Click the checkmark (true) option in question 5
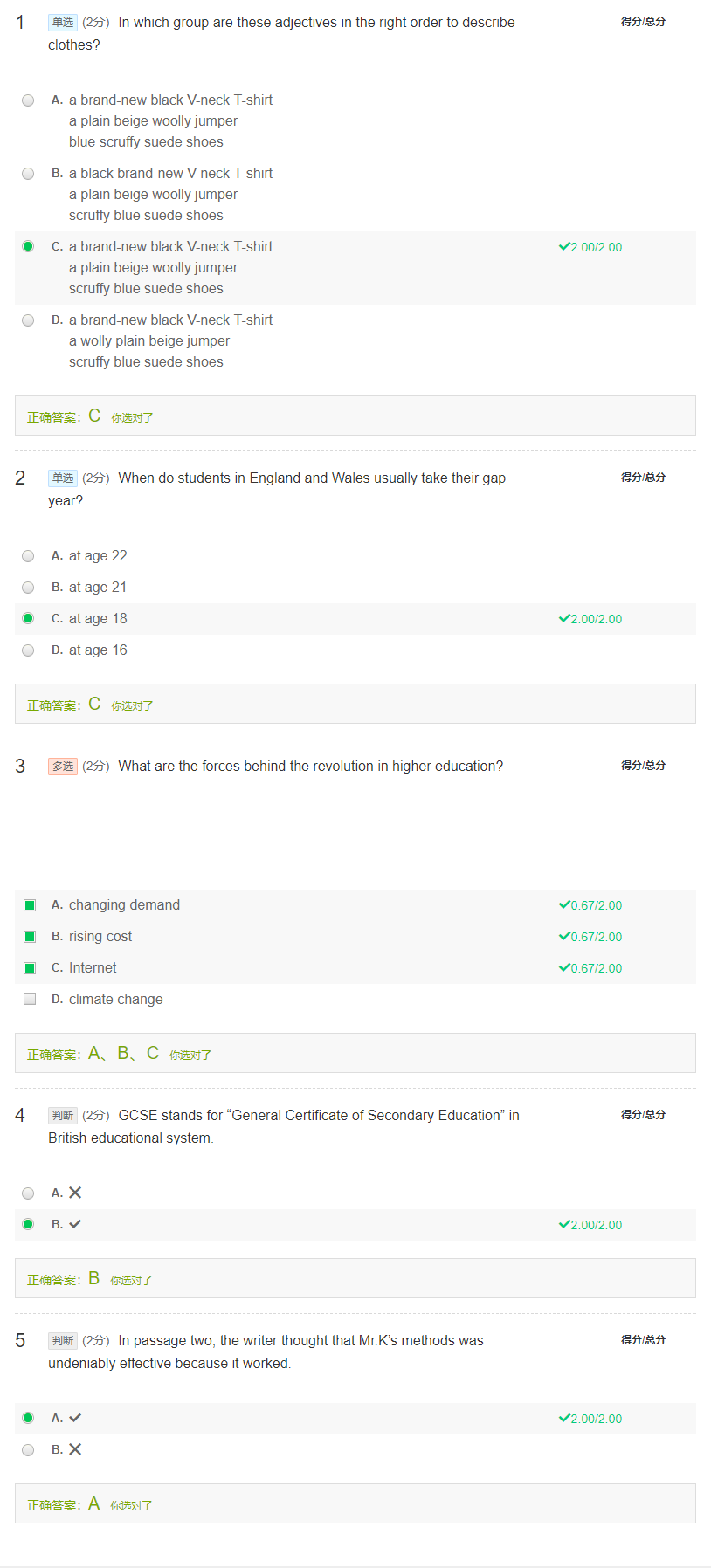 click(x=28, y=1419)
